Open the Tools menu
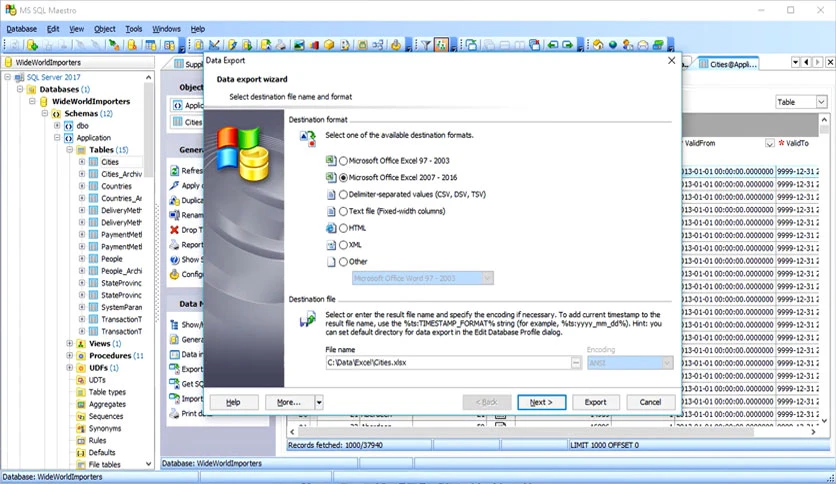 [133, 29]
